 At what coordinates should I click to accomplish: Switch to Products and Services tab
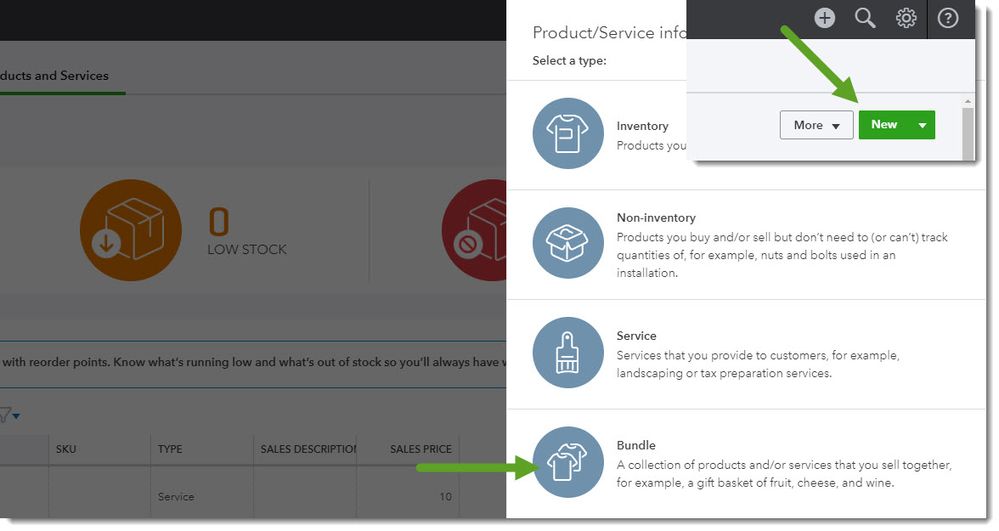point(55,76)
